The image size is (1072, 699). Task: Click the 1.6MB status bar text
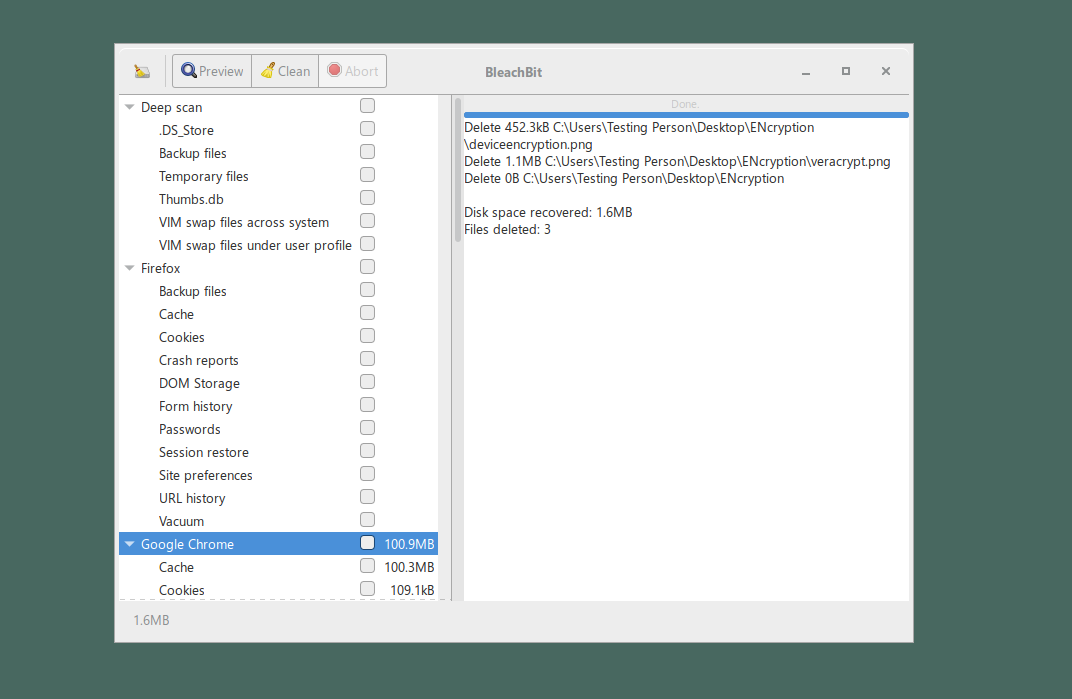151,620
